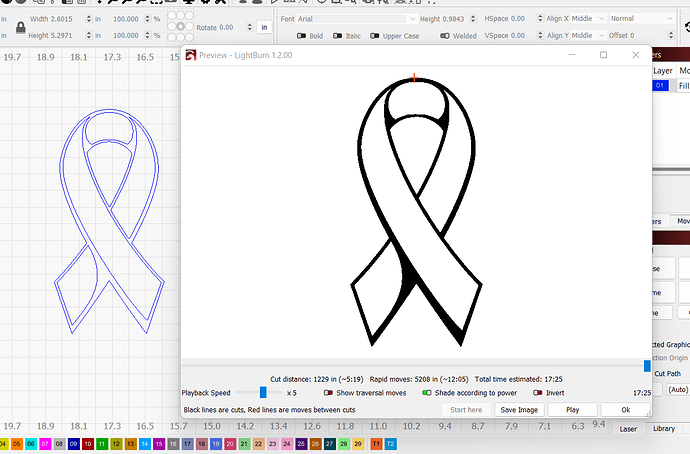Pick the gray 08 palette color

point(59,444)
